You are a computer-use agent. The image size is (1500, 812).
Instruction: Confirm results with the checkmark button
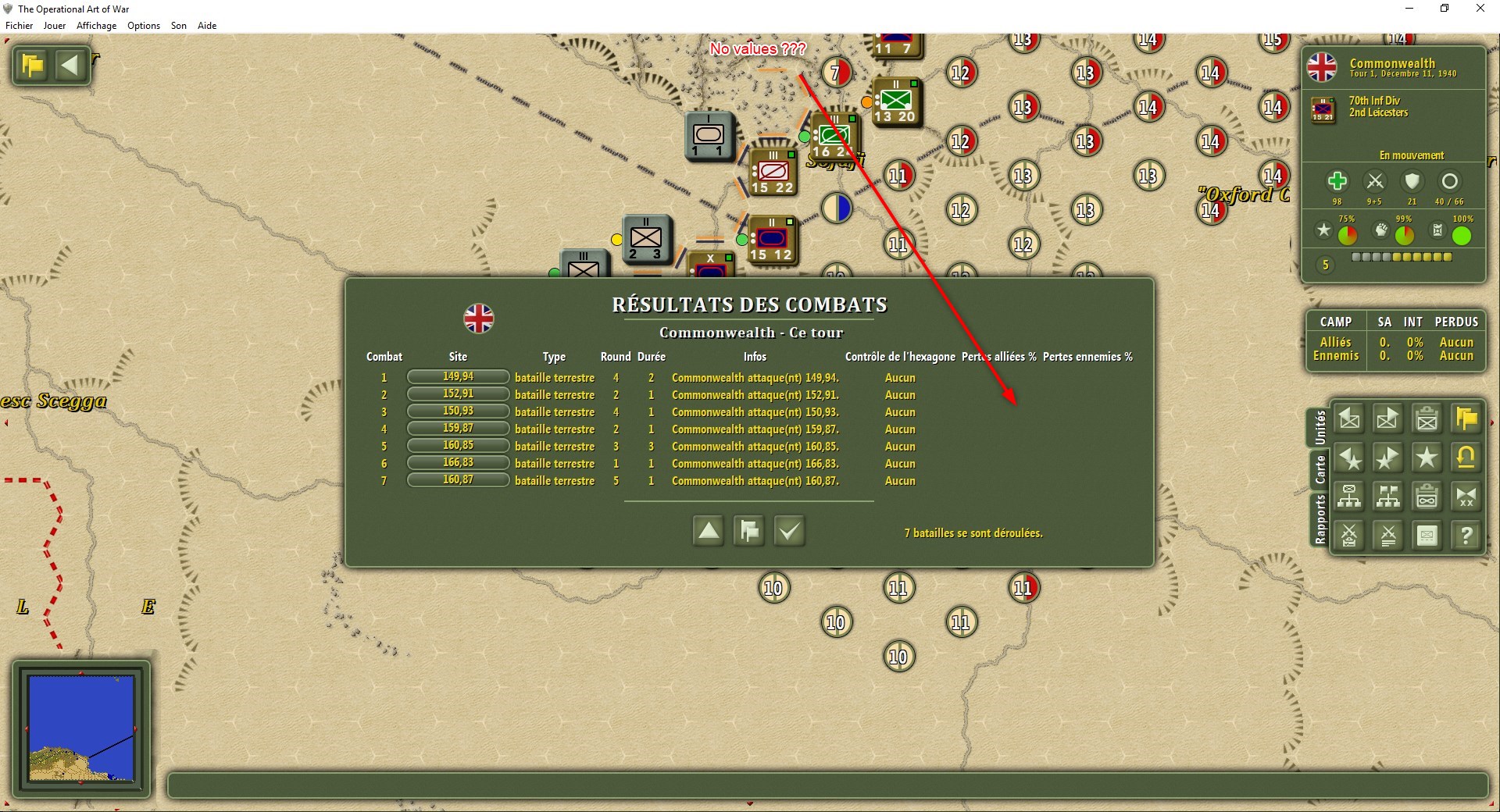coord(789,531)
